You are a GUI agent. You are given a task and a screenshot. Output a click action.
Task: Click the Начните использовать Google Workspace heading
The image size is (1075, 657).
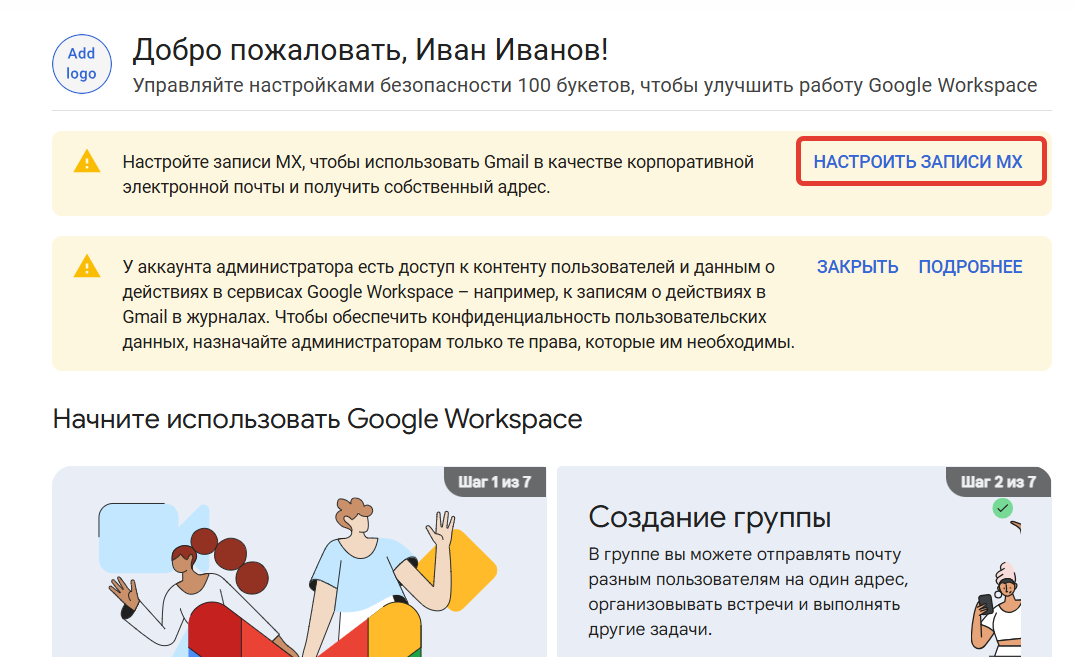317,419
